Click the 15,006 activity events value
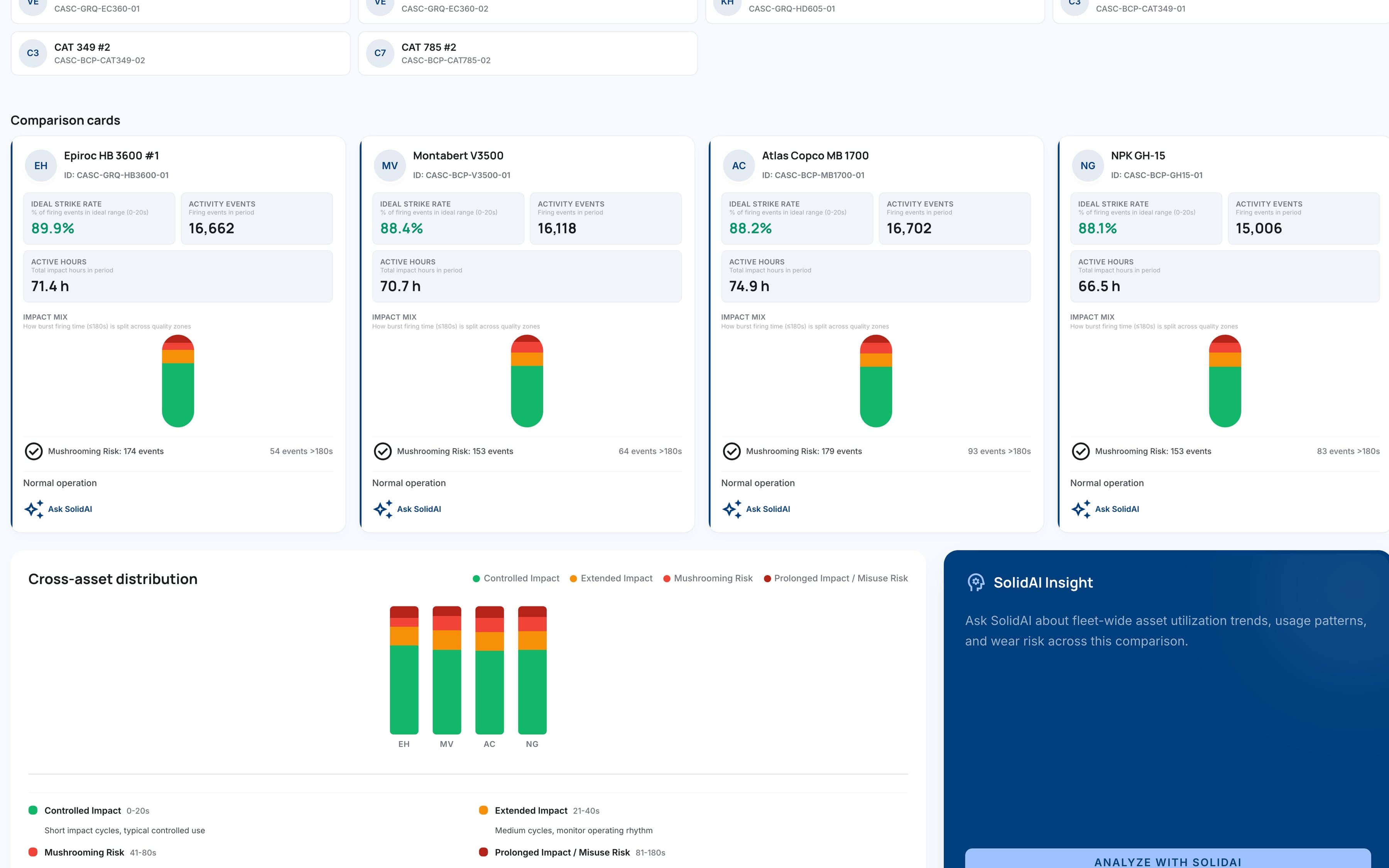1389x868 pixels. (1259, 228)
